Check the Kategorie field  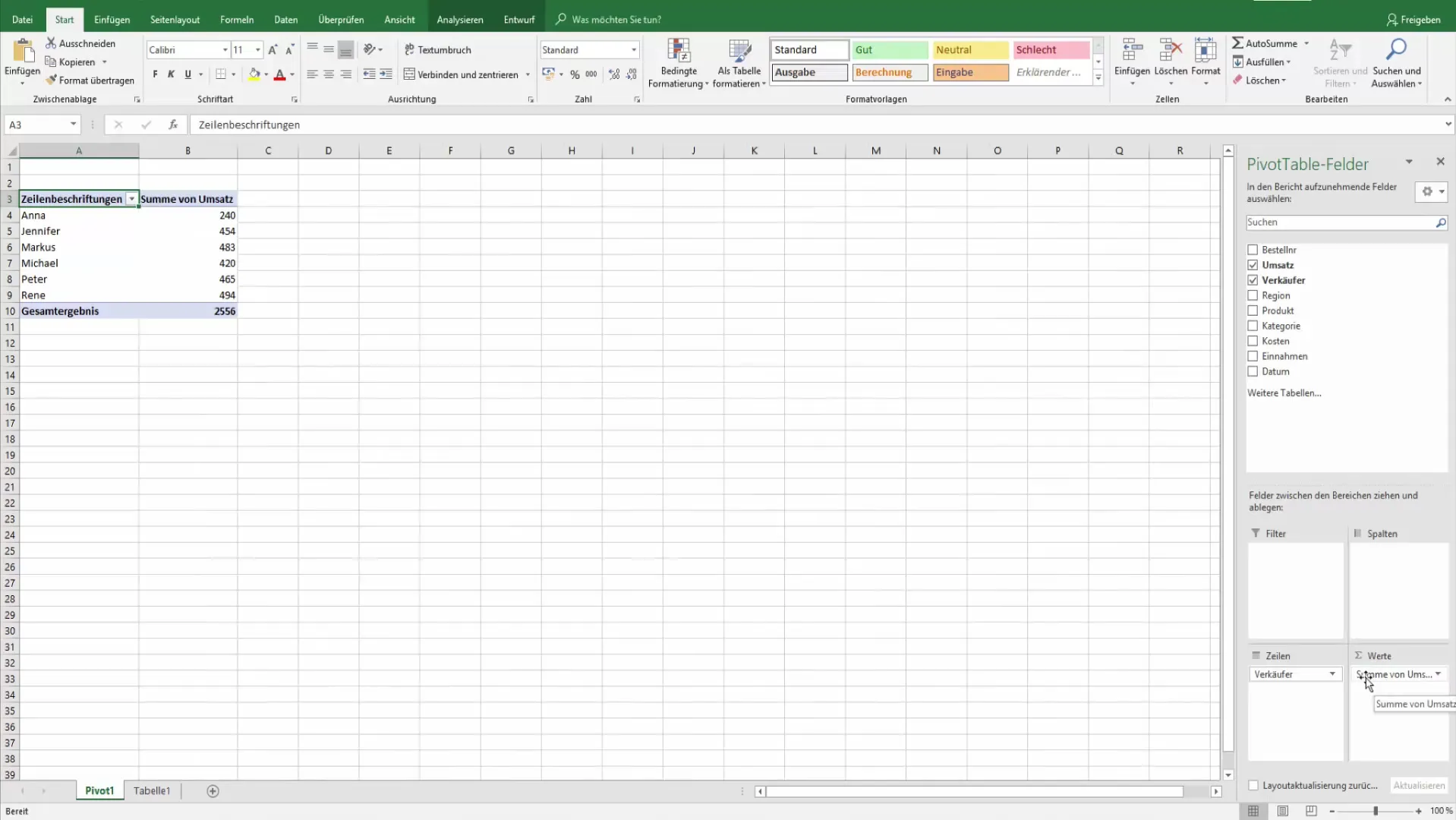point(1253,326)
